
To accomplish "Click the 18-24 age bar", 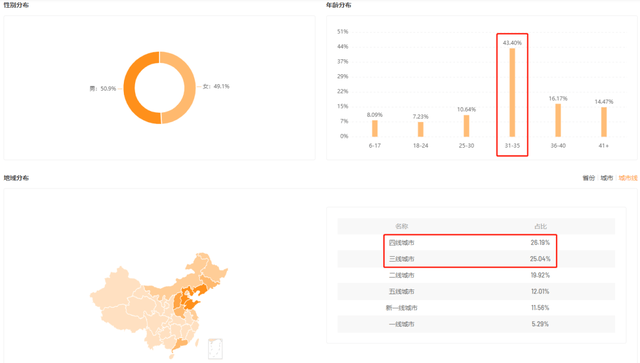I will (420, 129).
